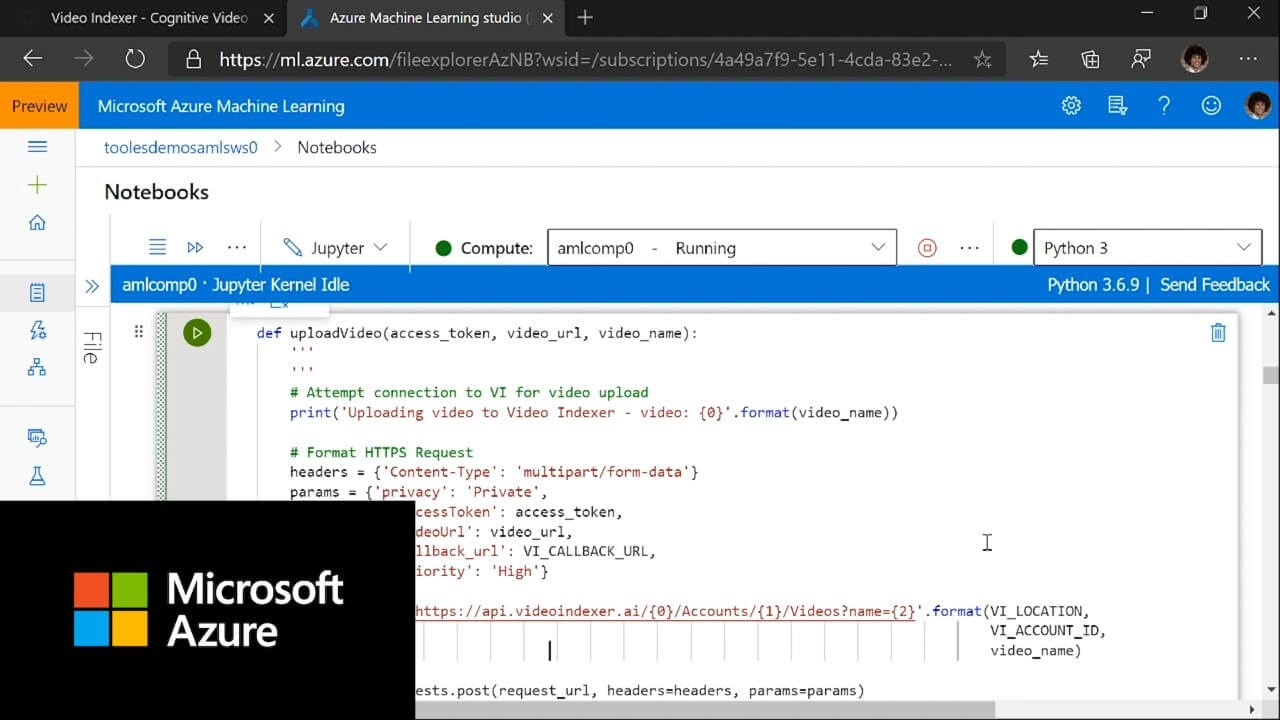Screen dimensions: 1280x720
Task: Run all cells with double-arrow icon
Action: pyautogui.click(x=195, y=247)
